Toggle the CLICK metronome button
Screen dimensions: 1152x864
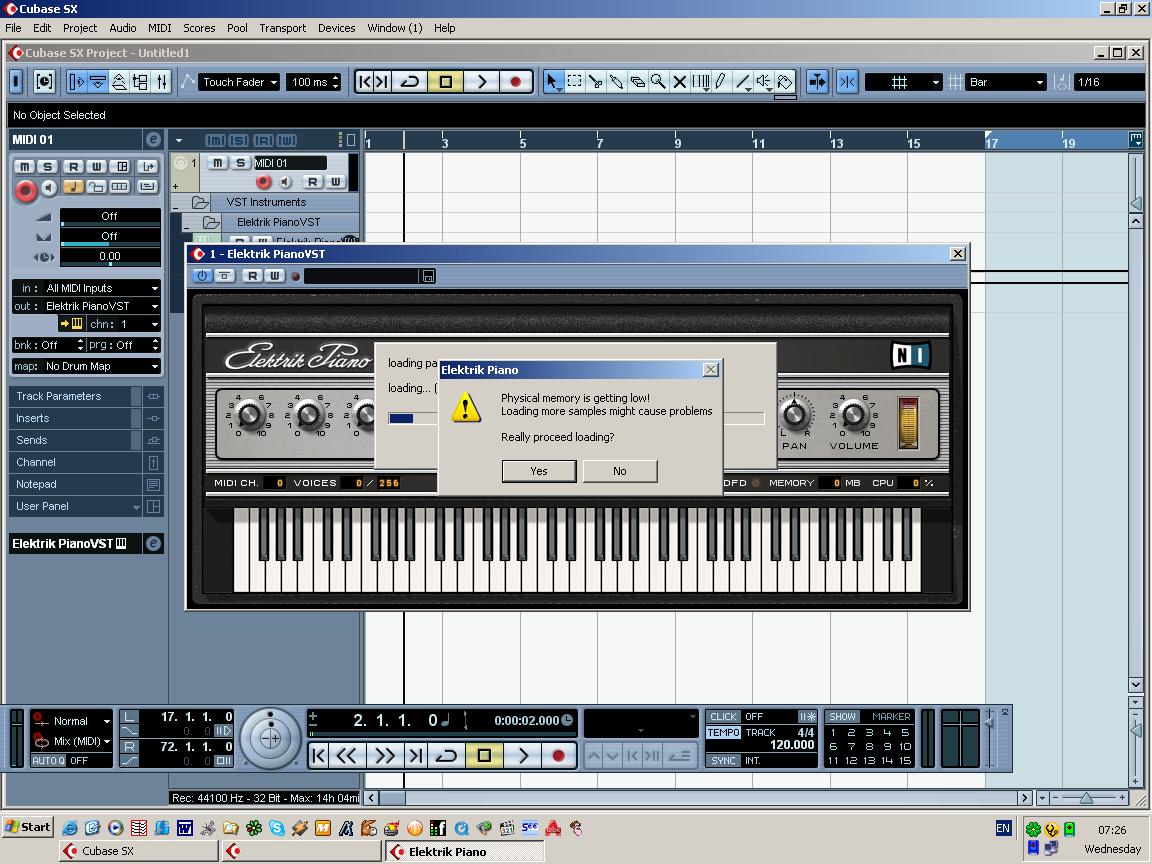point(723,716)
